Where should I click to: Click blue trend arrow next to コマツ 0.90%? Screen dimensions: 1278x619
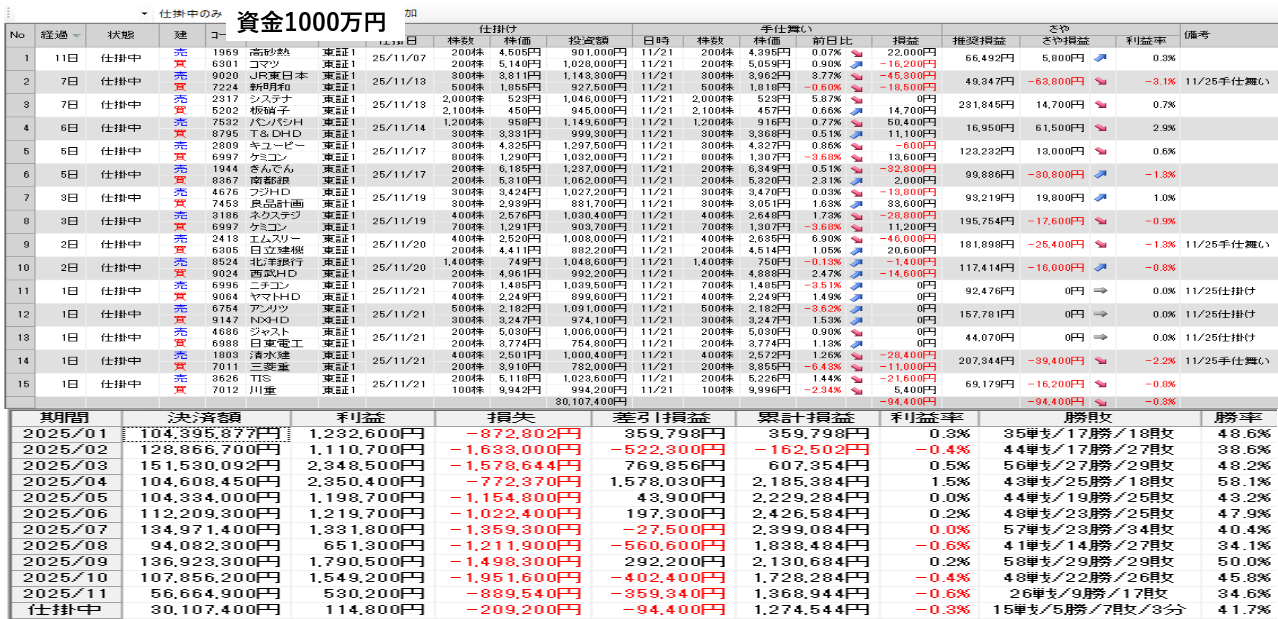(x=856, y=65)
